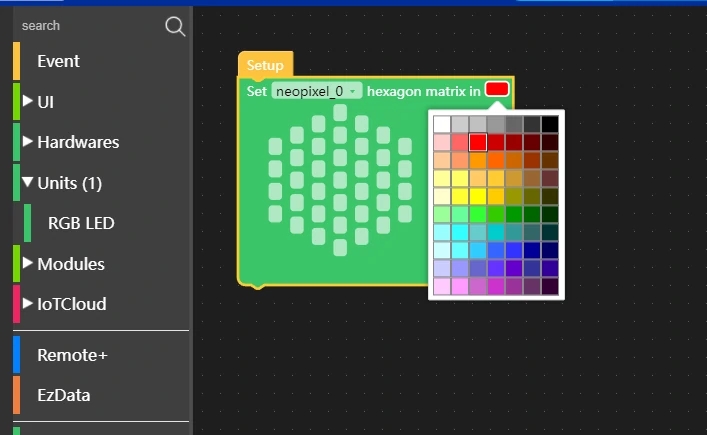The image size is (707, 435).
Task: Open the Remote+ category
Action: (x=72, y=355)
